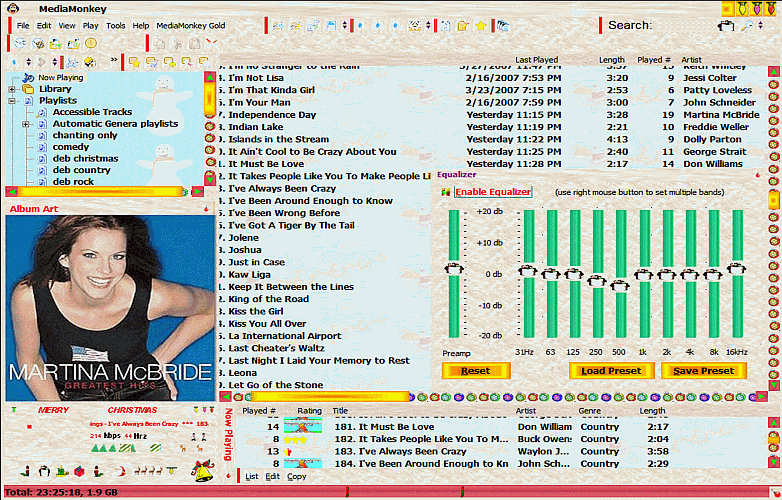This screenshot has height=500, width=782.
Task: Click the 500 Hz band slider handle
Action: coord(620,286)
